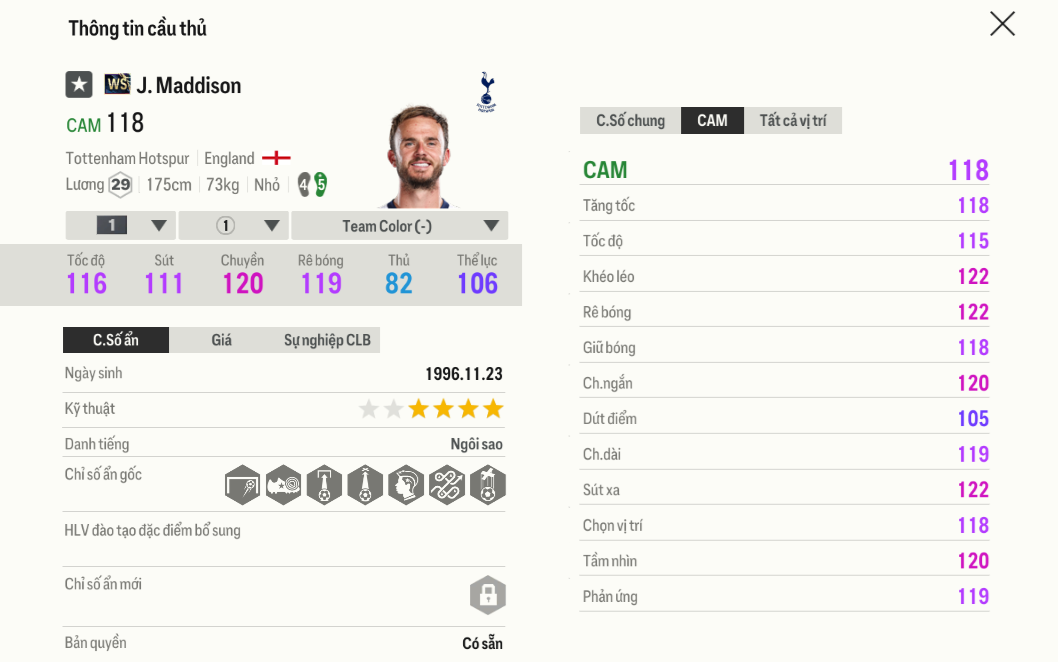The width and height of the screenshot is (1058, 662).
Task: Switch to the Tất cả vị trí tab
Action: coord(793,120)
